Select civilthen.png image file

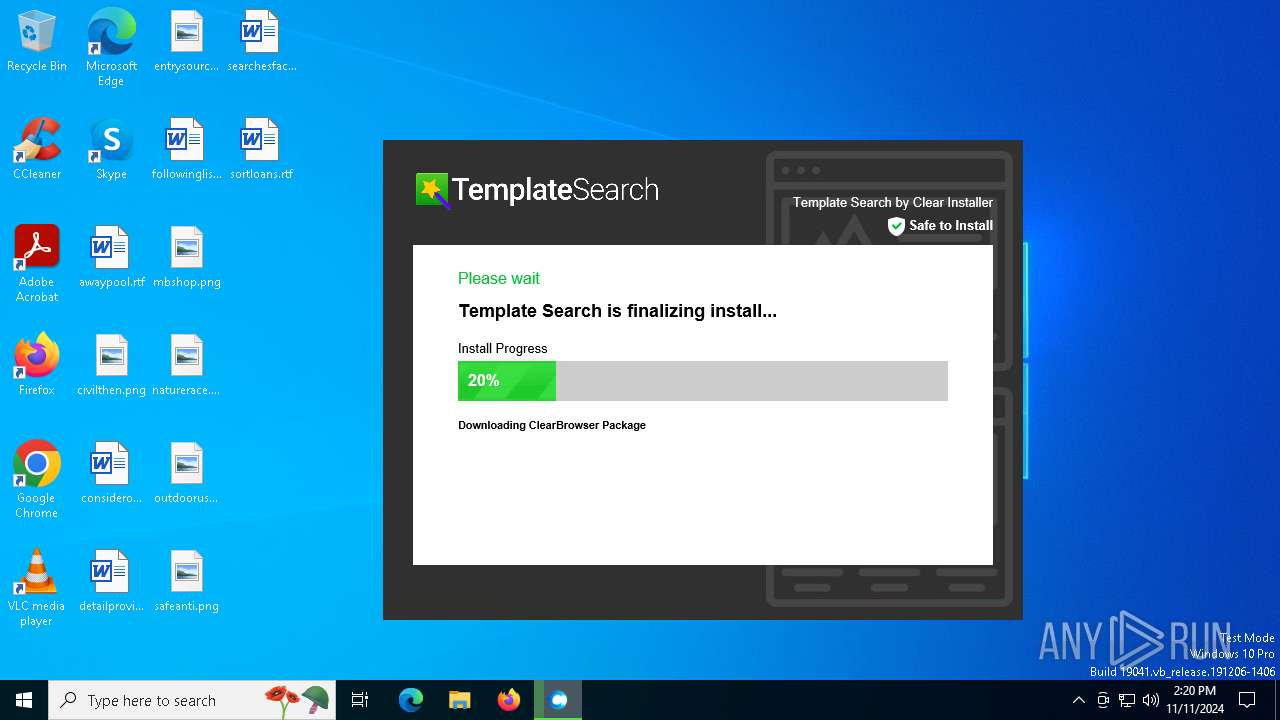point(111,366)
